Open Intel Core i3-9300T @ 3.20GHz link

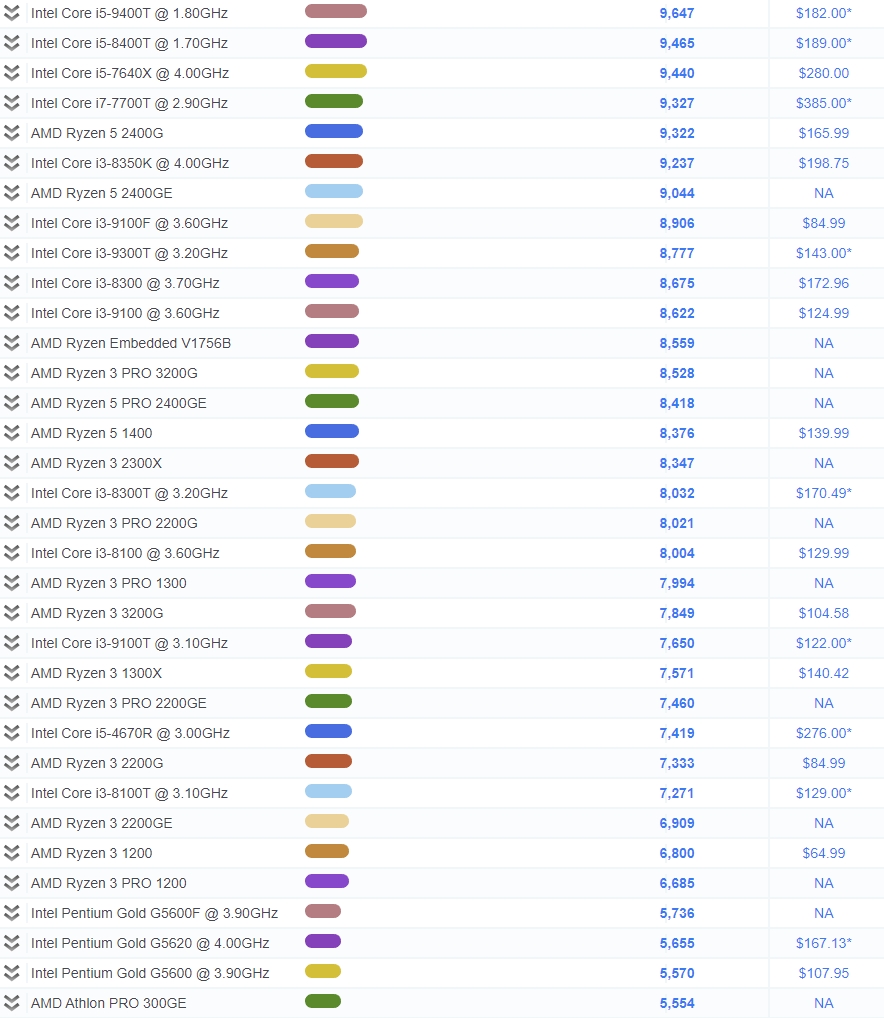129,253
